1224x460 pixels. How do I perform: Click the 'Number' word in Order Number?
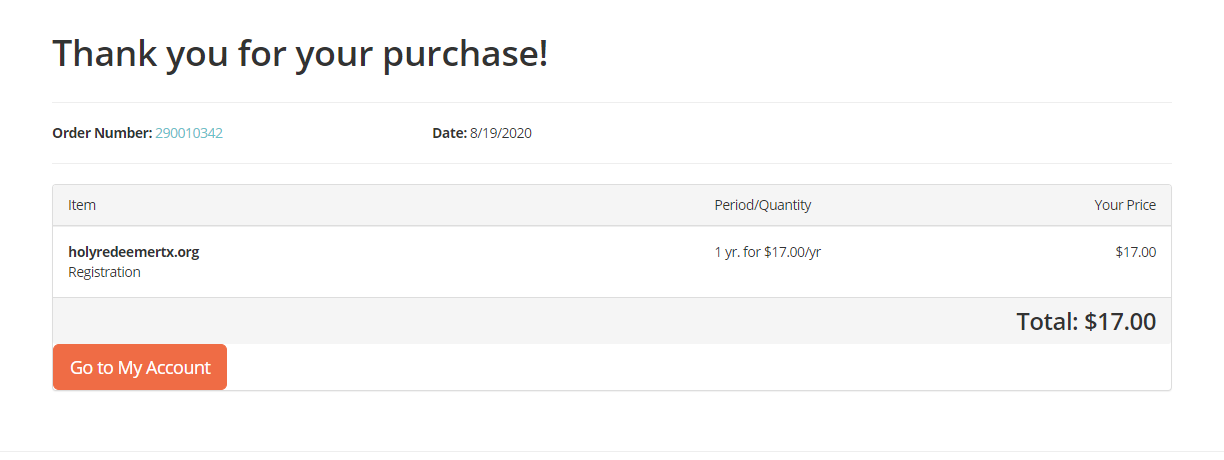tap(126, 133)
